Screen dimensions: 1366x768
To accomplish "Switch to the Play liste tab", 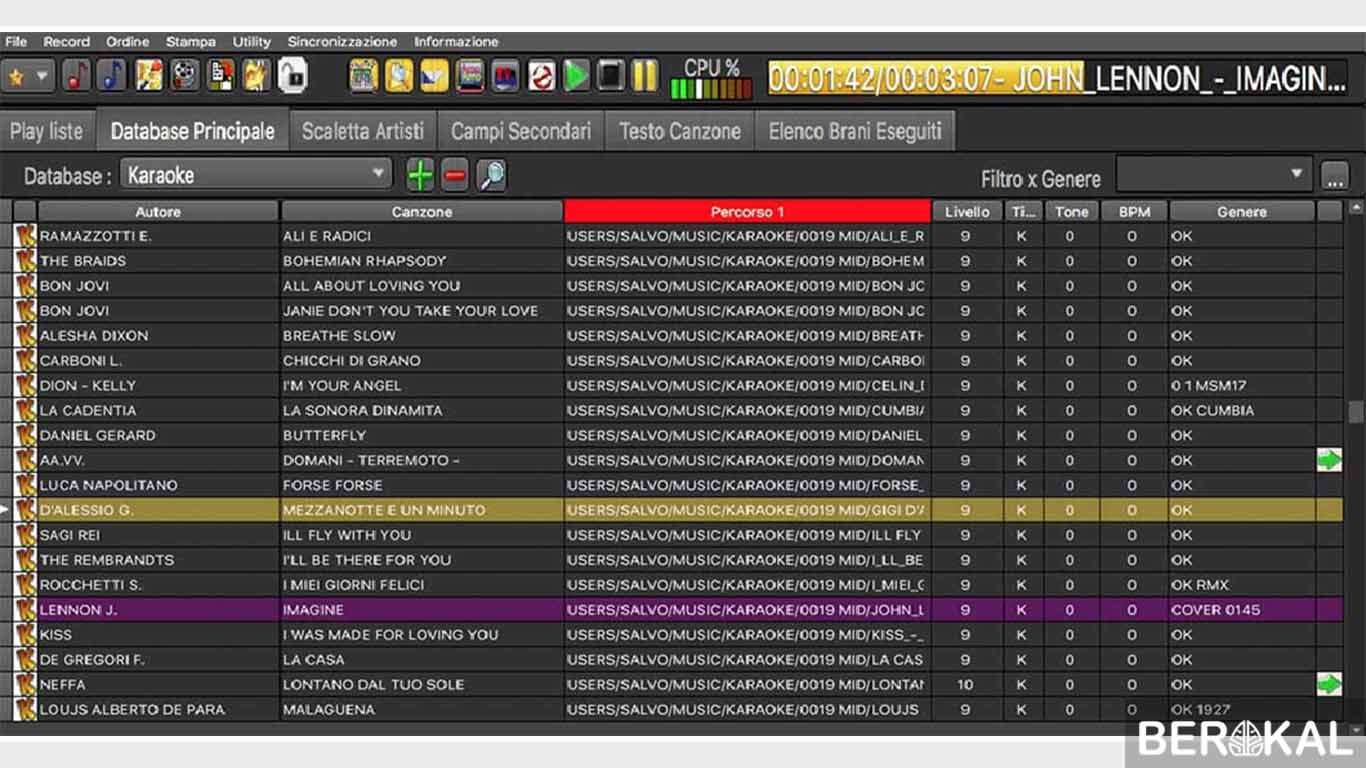I will (47, 131).
